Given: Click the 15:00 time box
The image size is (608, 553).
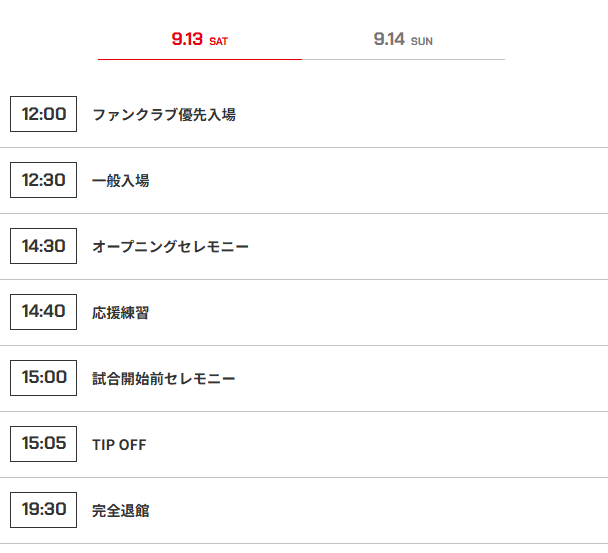Looking at the screenshot, I should (x=43, y=378).
